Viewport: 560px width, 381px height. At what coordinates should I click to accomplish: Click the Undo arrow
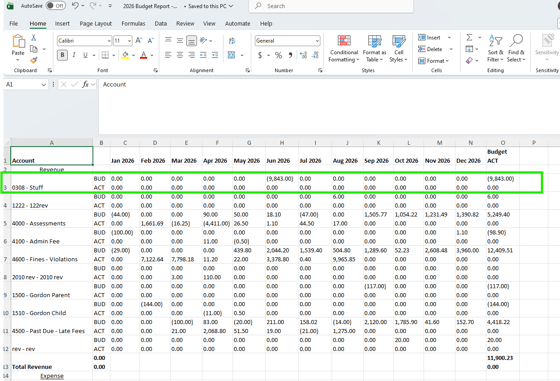(75, 6)
